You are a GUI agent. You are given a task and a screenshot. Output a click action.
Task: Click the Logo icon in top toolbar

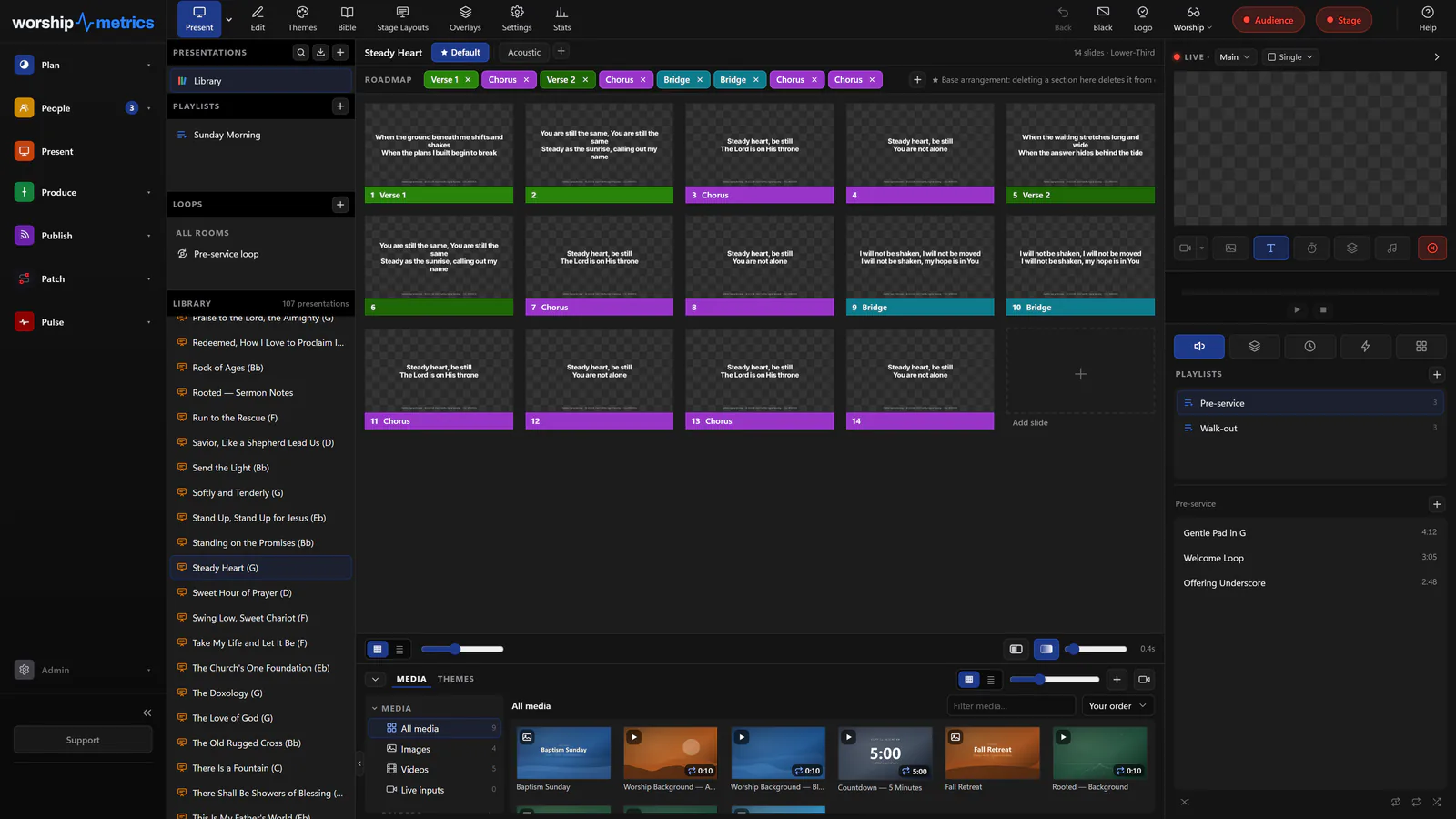(x=1143, y=18)
